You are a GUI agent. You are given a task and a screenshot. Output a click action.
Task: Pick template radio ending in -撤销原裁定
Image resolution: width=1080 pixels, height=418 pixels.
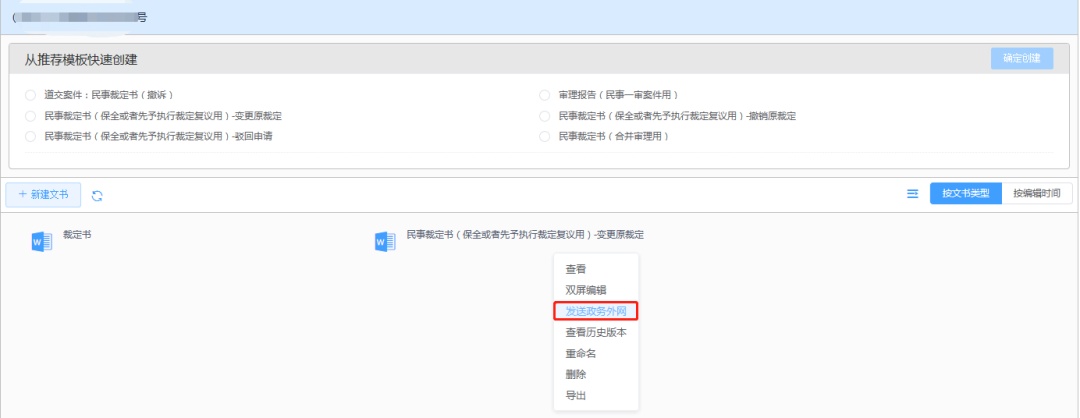point(545,116)
